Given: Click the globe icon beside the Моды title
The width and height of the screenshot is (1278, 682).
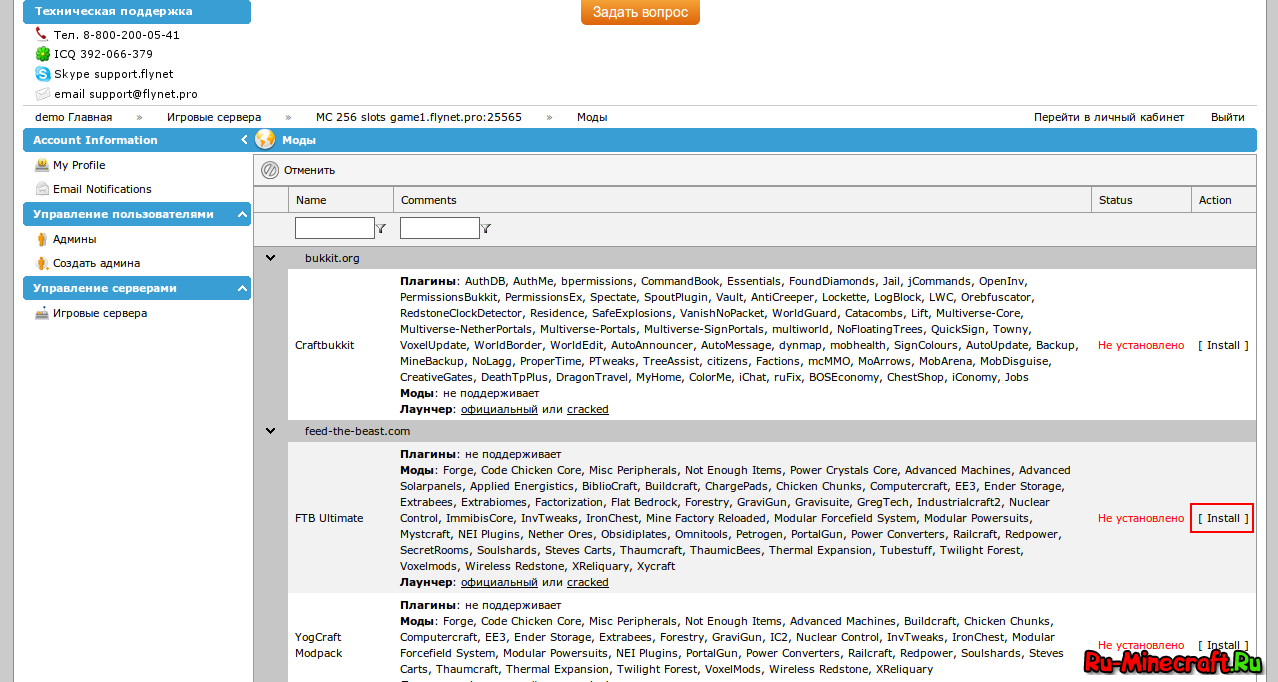Looking at the screenshot, I should coord(265,140).
